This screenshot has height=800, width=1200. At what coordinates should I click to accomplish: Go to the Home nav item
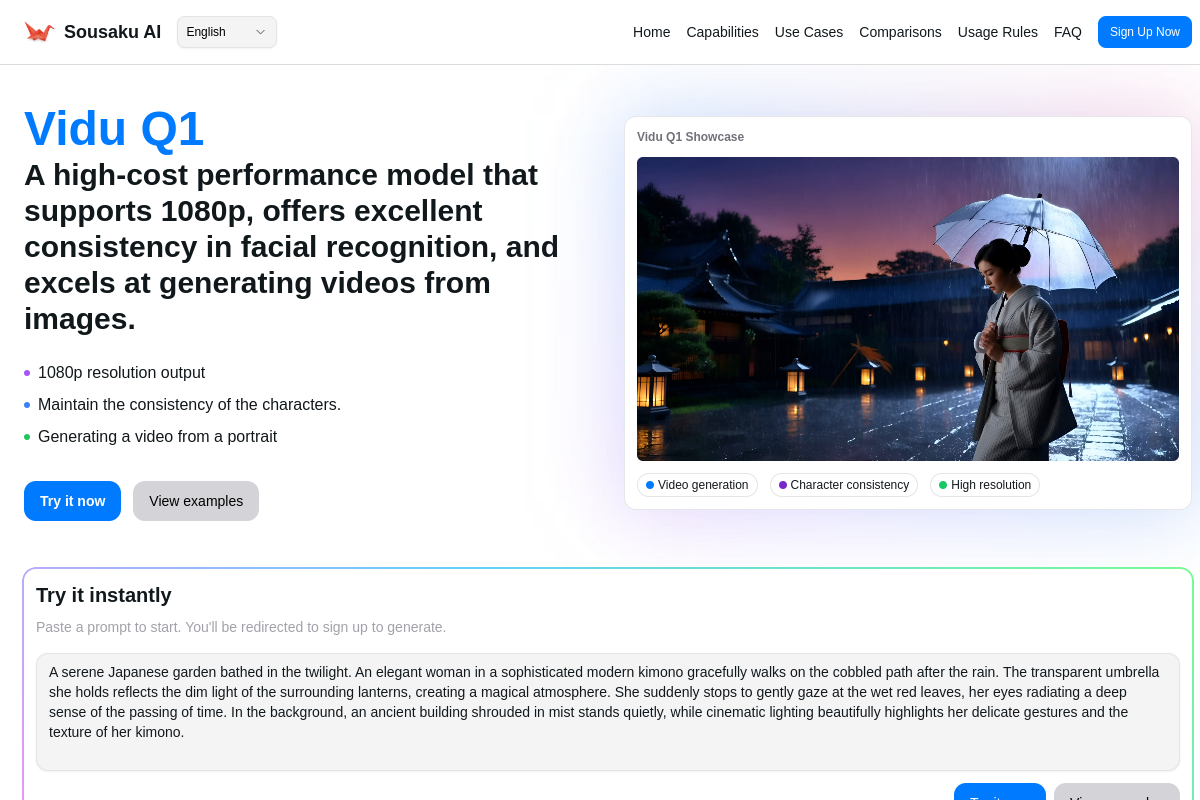[x=651, y=32]
